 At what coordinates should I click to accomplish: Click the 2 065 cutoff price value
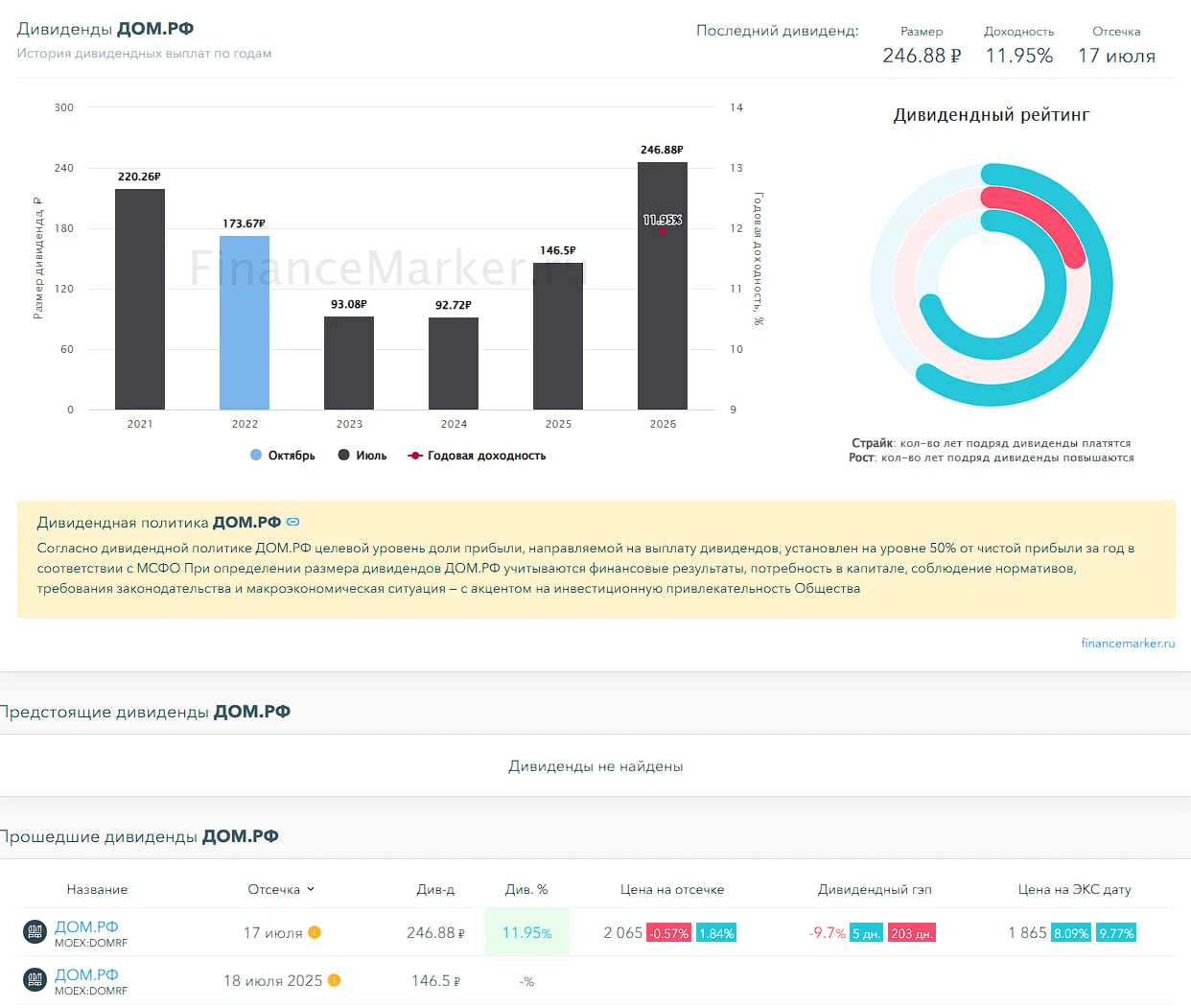click(623, 932)
